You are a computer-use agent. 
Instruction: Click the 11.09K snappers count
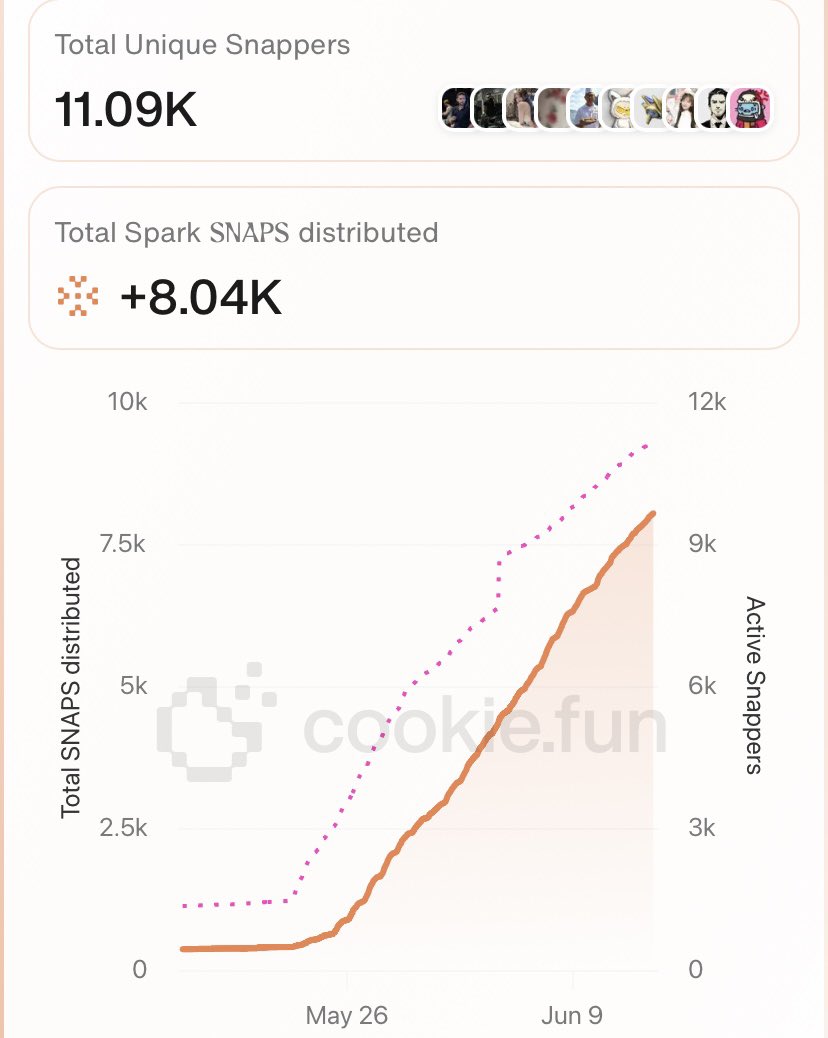126,109
